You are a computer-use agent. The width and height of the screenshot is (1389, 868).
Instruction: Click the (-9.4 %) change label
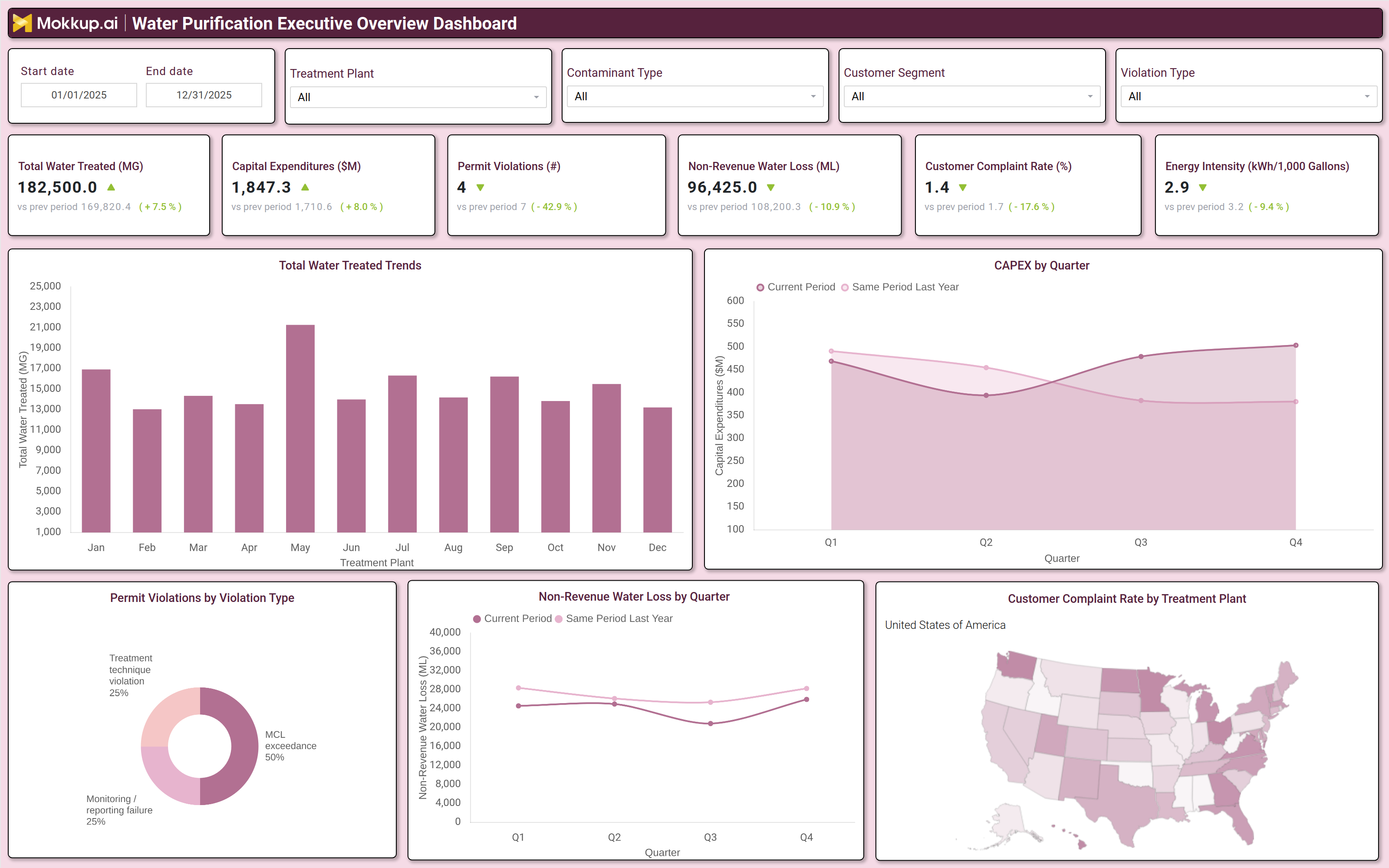(x=1268, y=207)
